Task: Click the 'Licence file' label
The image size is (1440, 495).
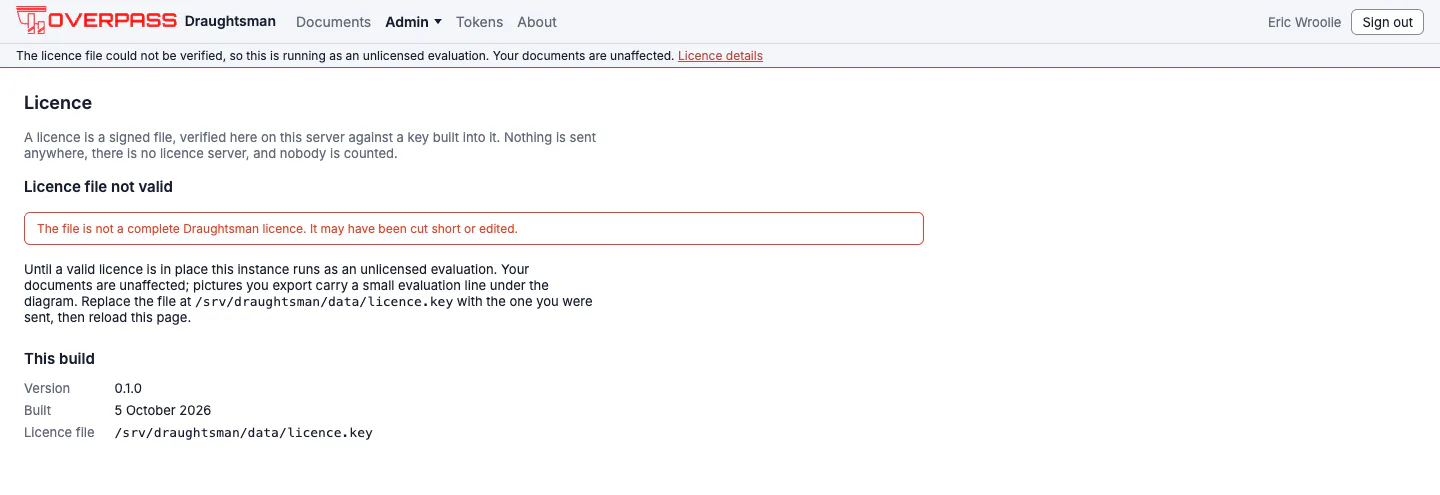Action: [x=59, y=432]
